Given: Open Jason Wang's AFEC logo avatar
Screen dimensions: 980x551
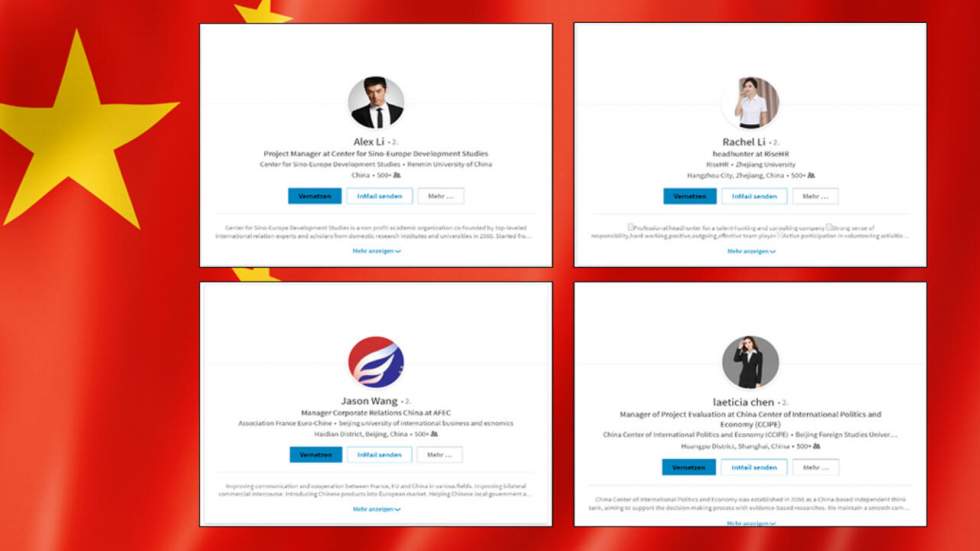Looking at the screenshot, I should pos(376,362).
